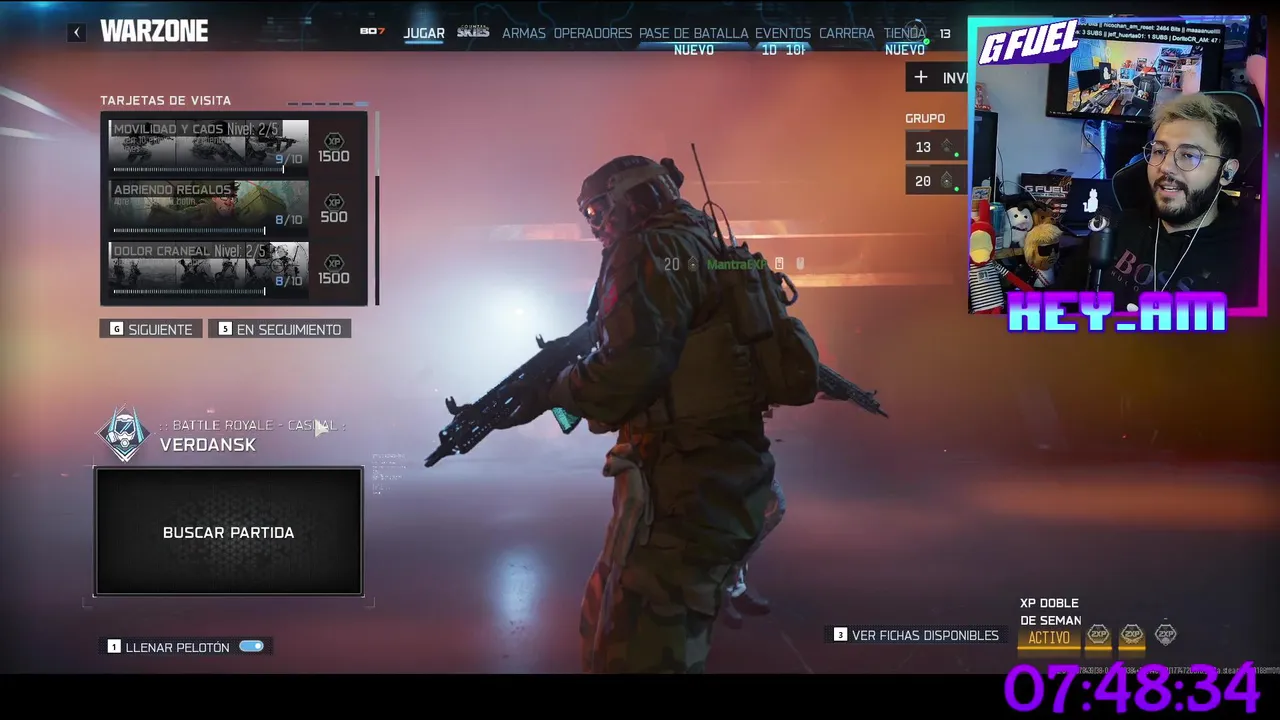This screenshot has height=720, width=1280.
Task: Switch to the ARMAS tab
Action: (x=524, y=33)
